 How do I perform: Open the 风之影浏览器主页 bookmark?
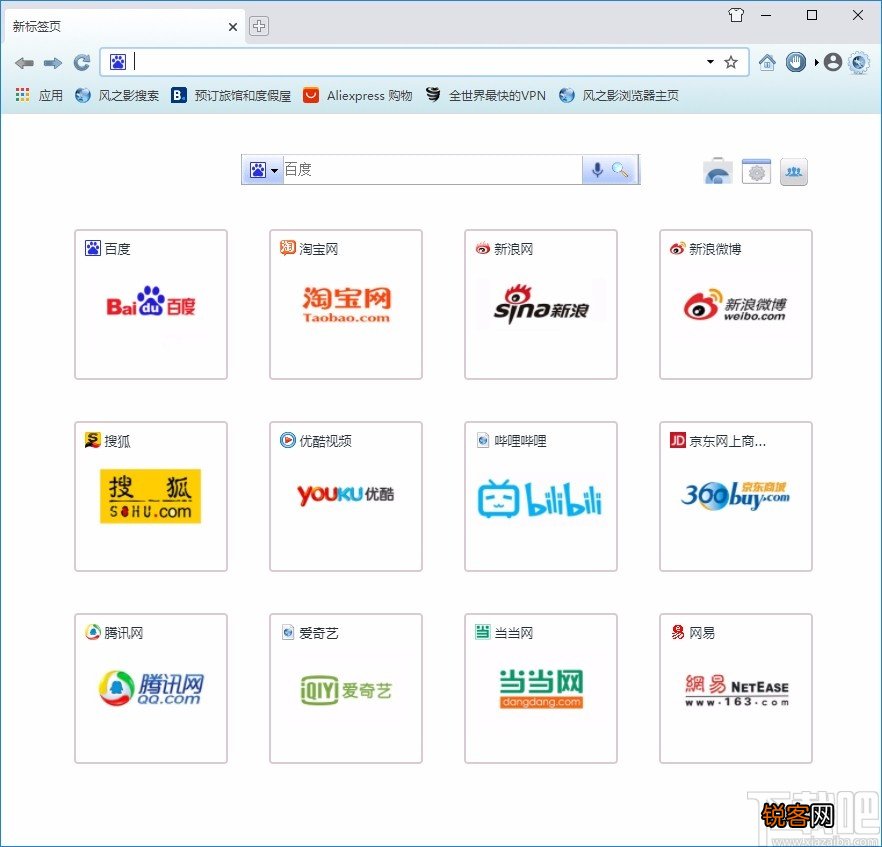click(619, 95)
